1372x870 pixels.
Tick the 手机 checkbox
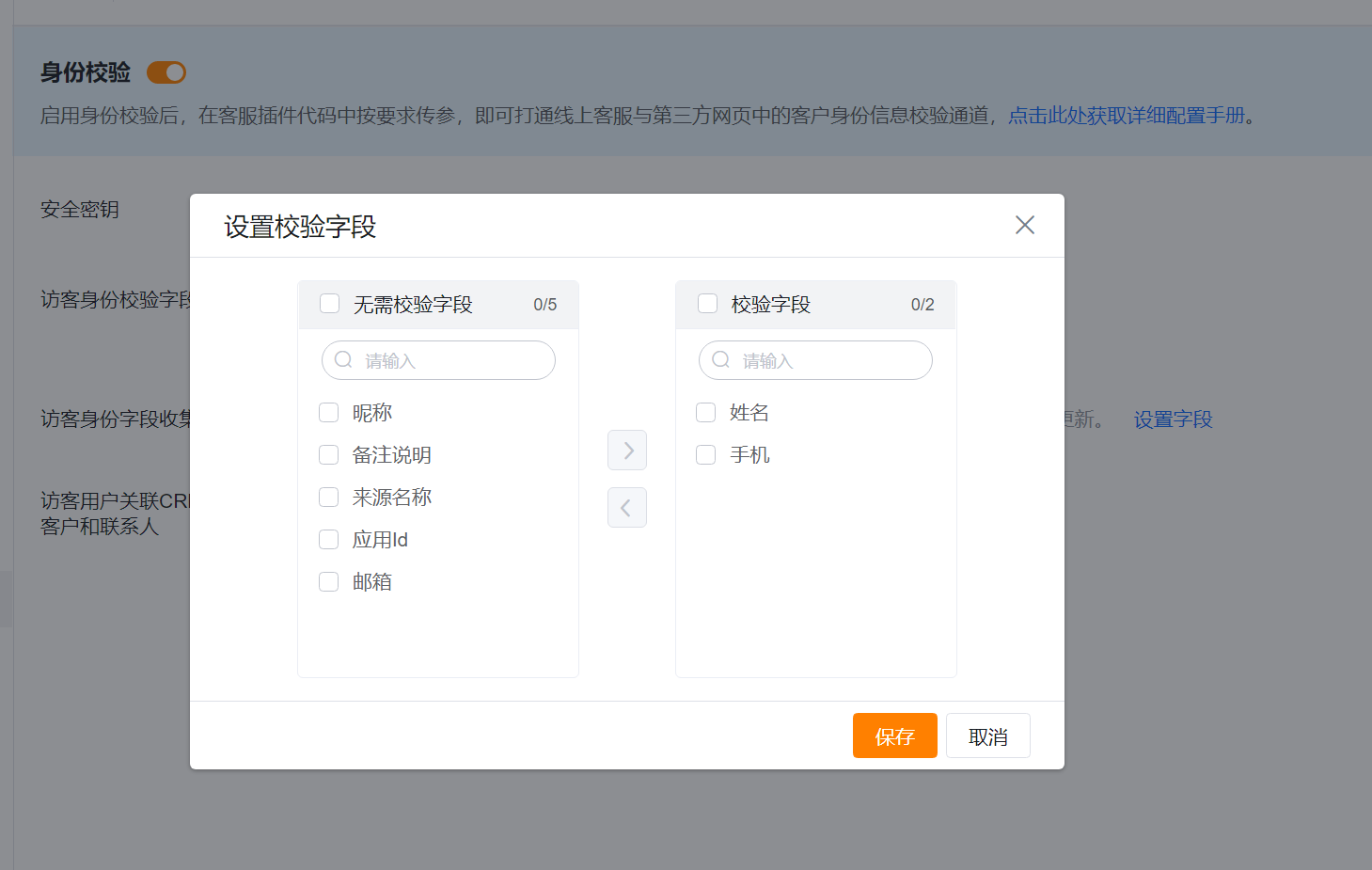click(706, 455)
